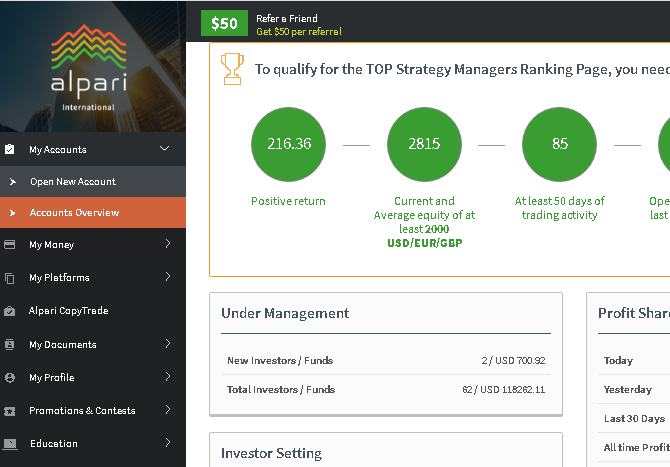
Task: Open Alpari CopyTrade
Action: click(x=93, y=311)
